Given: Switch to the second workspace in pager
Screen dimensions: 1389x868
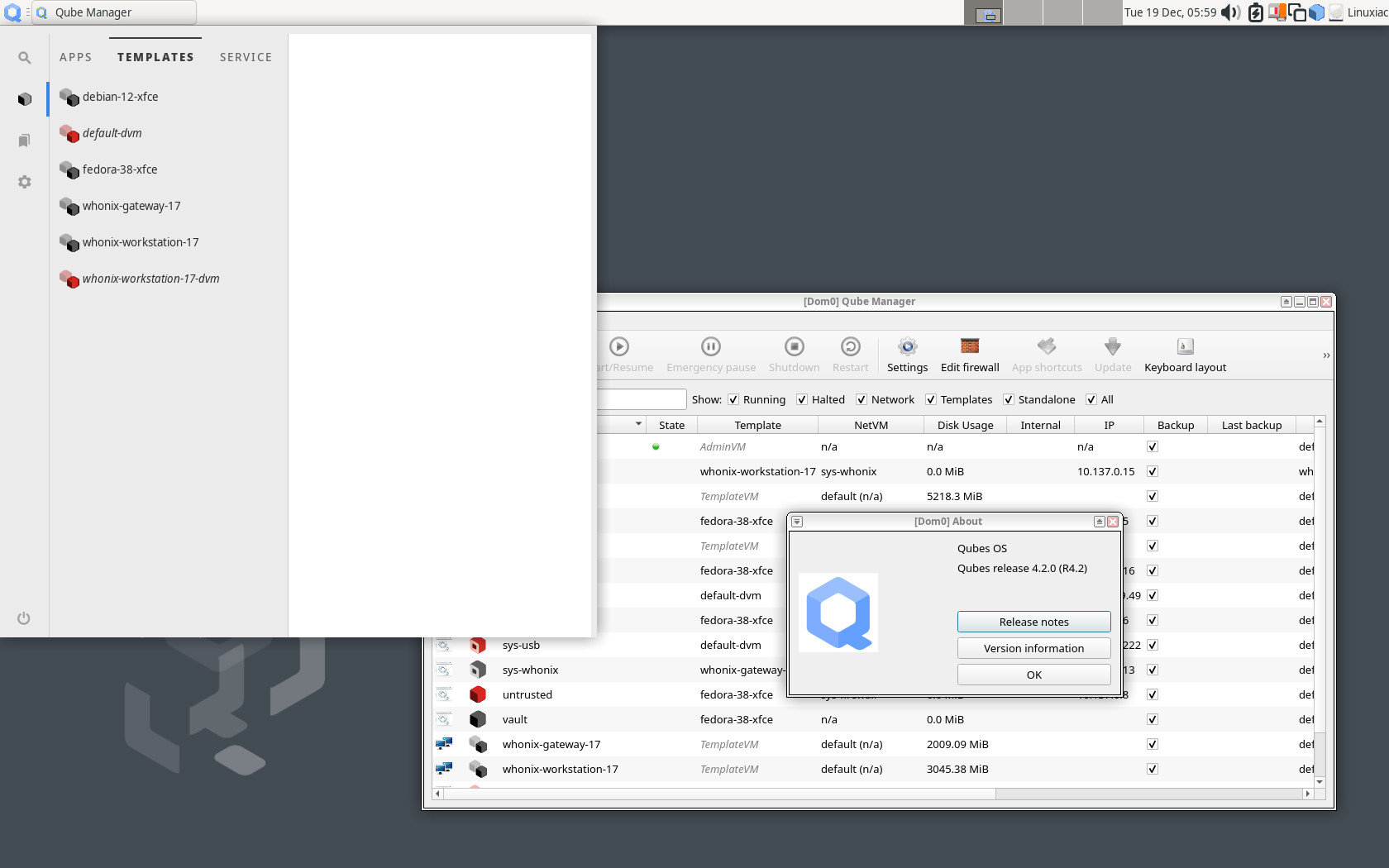Looking at the screenshot, I should tap(1023, 12).
